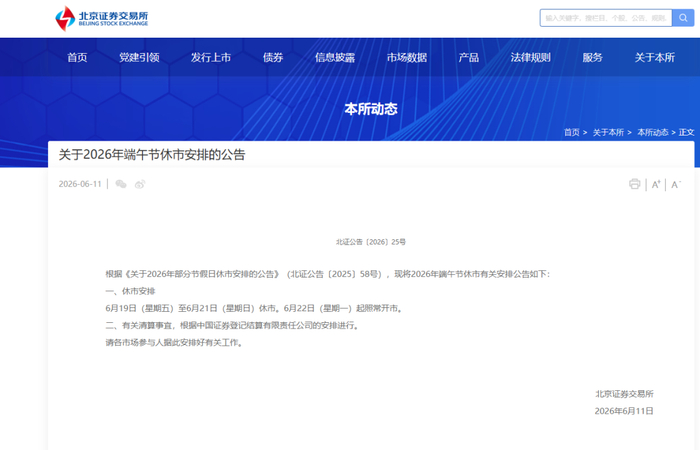Go to 本所动态 in the breadcrumb
700x450 pixels.
click(x=653, y=132)
